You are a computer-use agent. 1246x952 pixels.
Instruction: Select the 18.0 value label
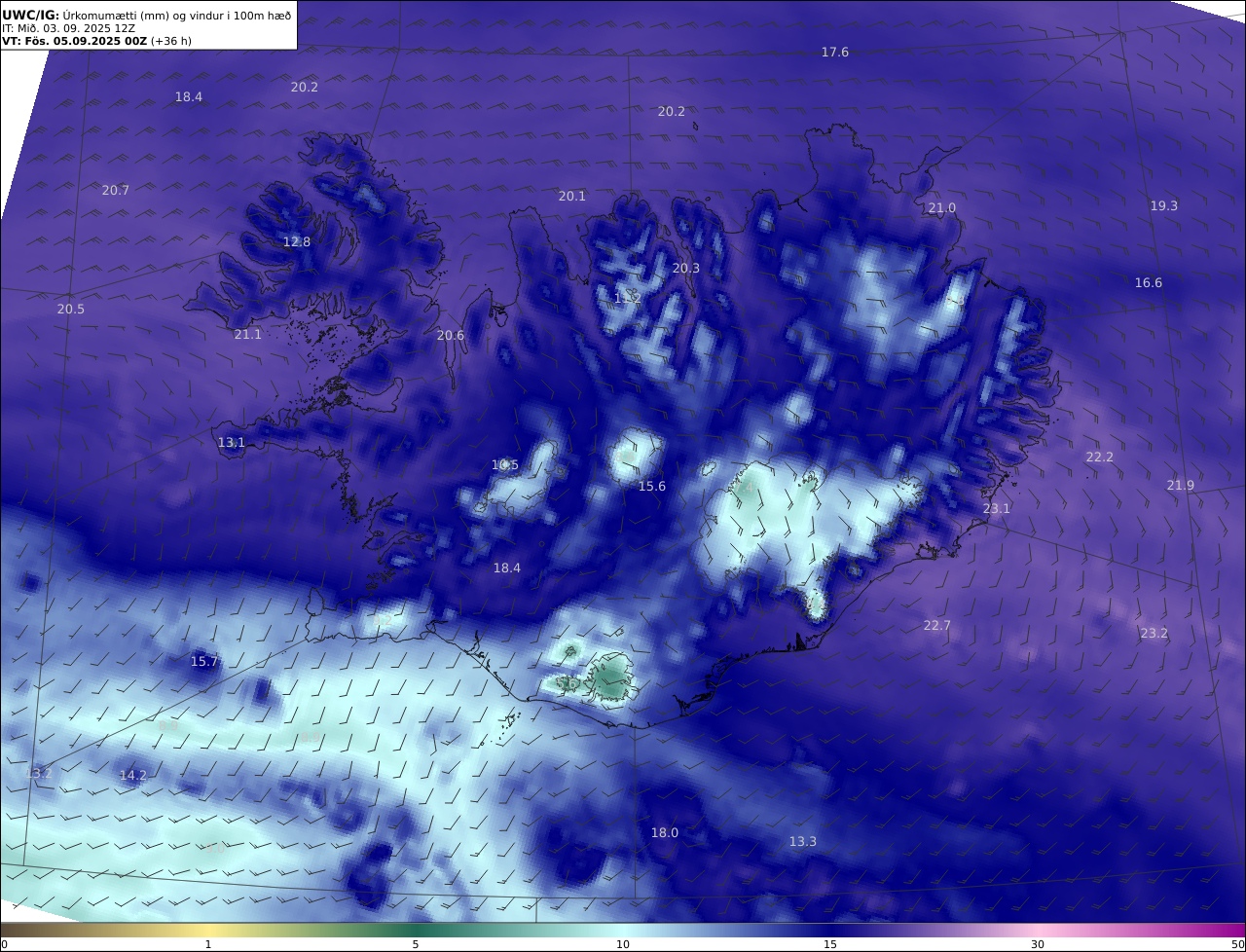(x=665, y=833)
